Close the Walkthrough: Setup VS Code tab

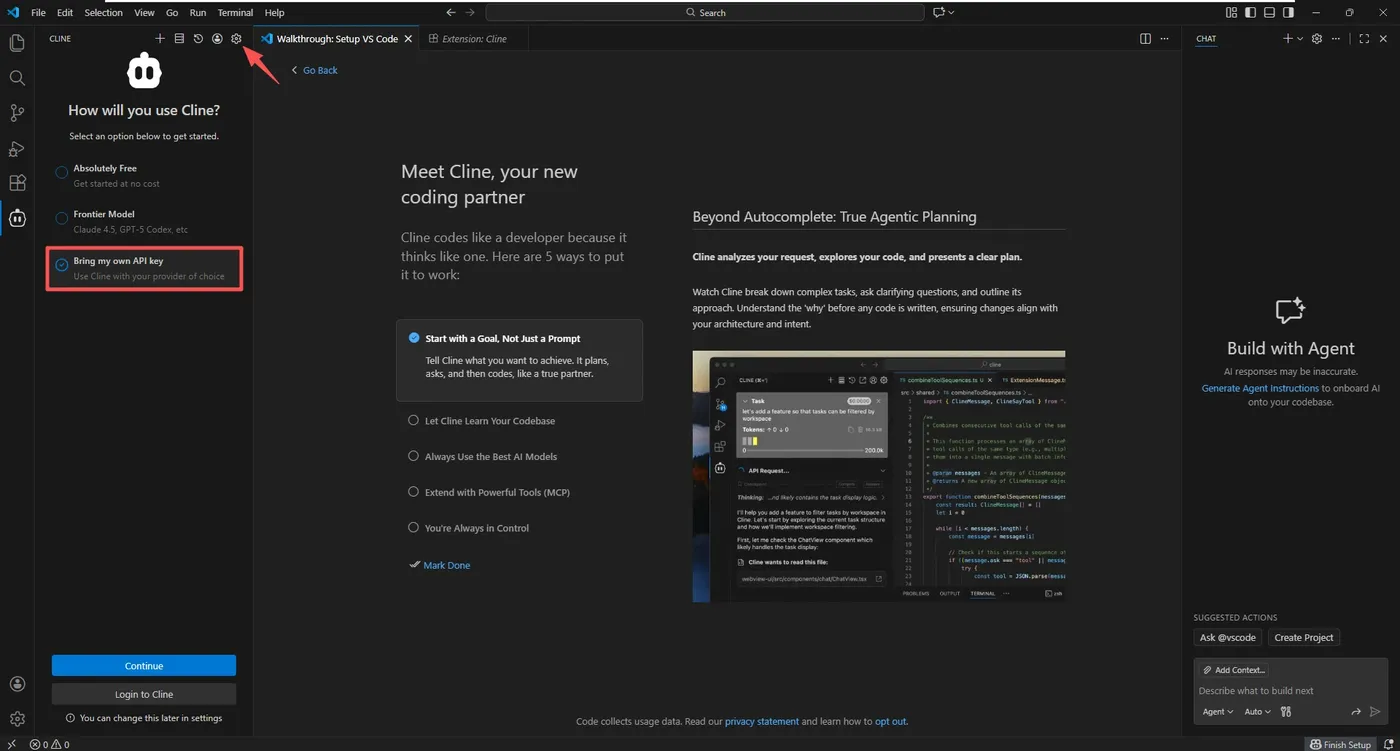coord(408,39)
